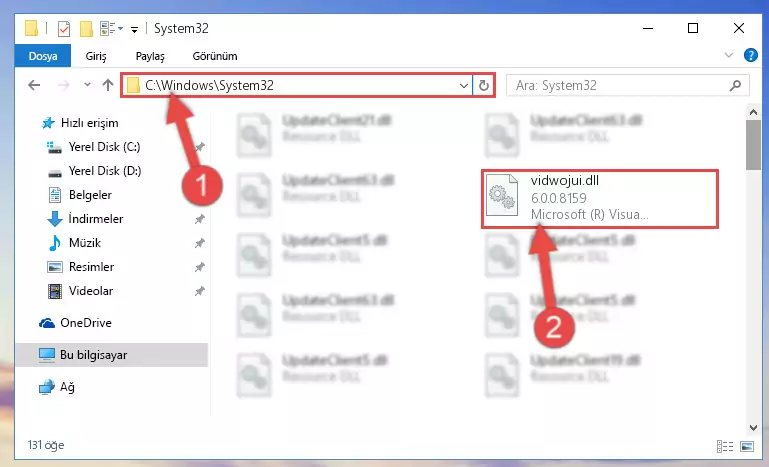The height and width of the screenshot is (467, 769).
Task: Open the Paylaş ribbon tab
Action: click(x=150, y=56)
